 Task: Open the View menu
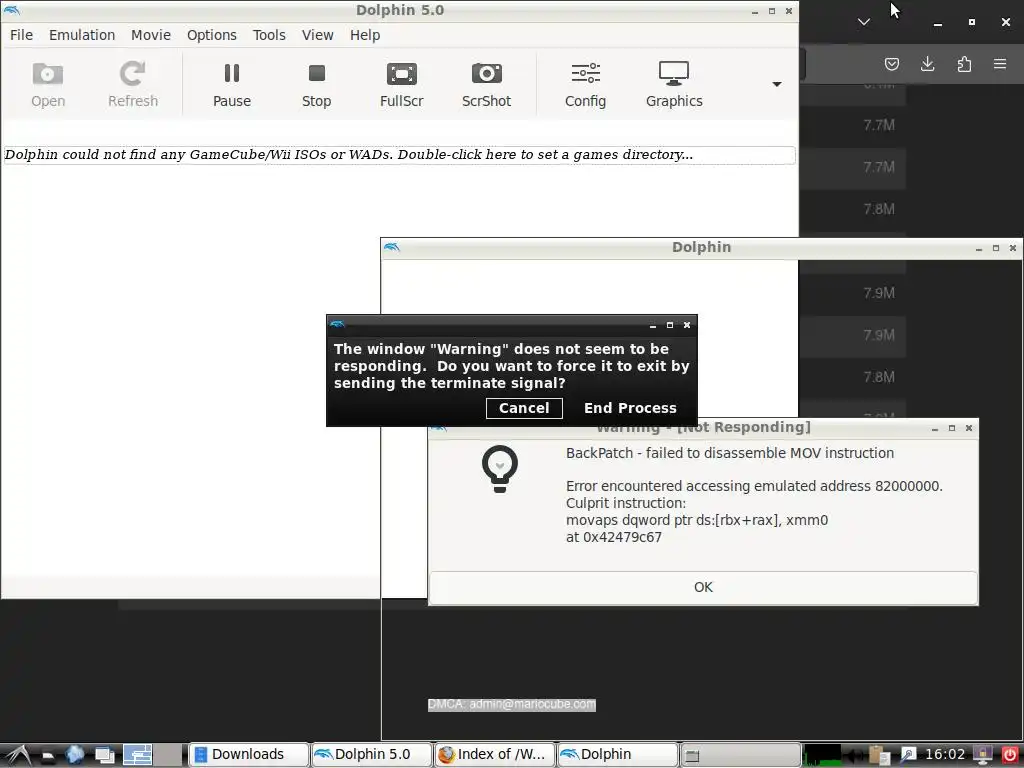click(x=317, y=35)
